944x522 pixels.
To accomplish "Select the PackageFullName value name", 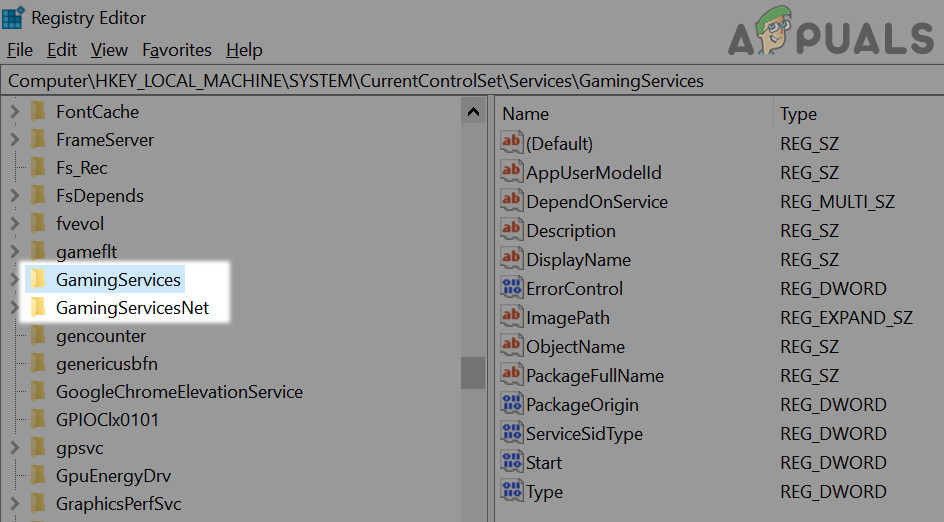I will [x=595, y=376].
